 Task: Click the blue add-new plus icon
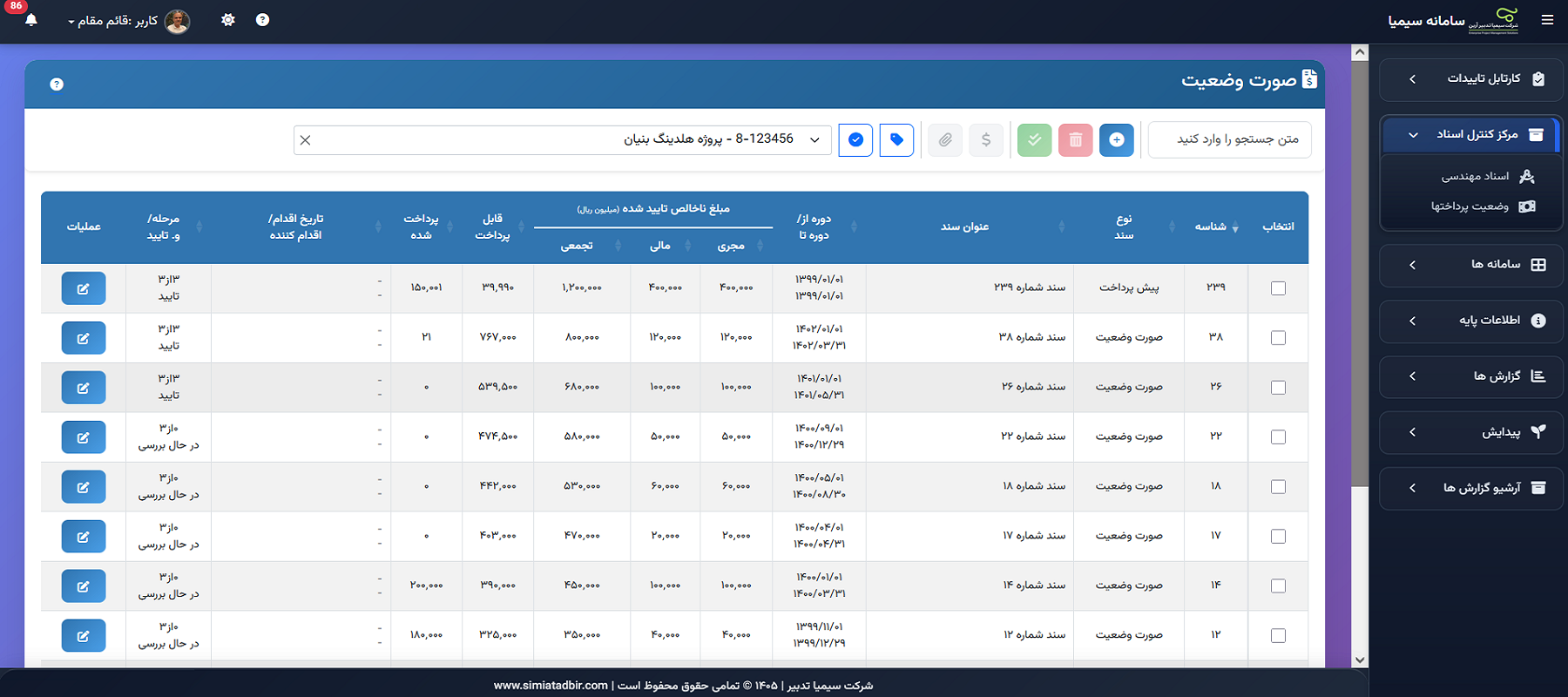point(1117,139)
